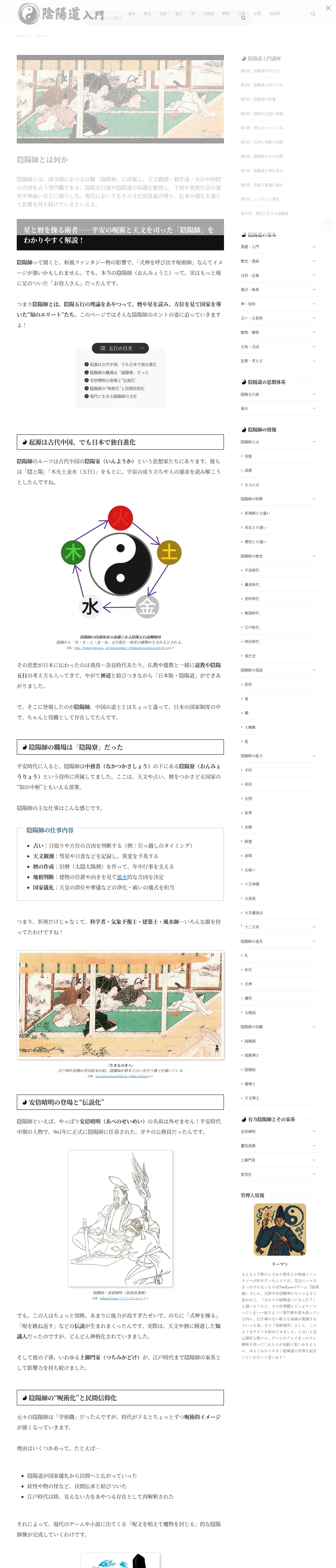Open the 式神 sidebar link
The width and height of the screenshot is (336, 1568).
pos(248,984)
